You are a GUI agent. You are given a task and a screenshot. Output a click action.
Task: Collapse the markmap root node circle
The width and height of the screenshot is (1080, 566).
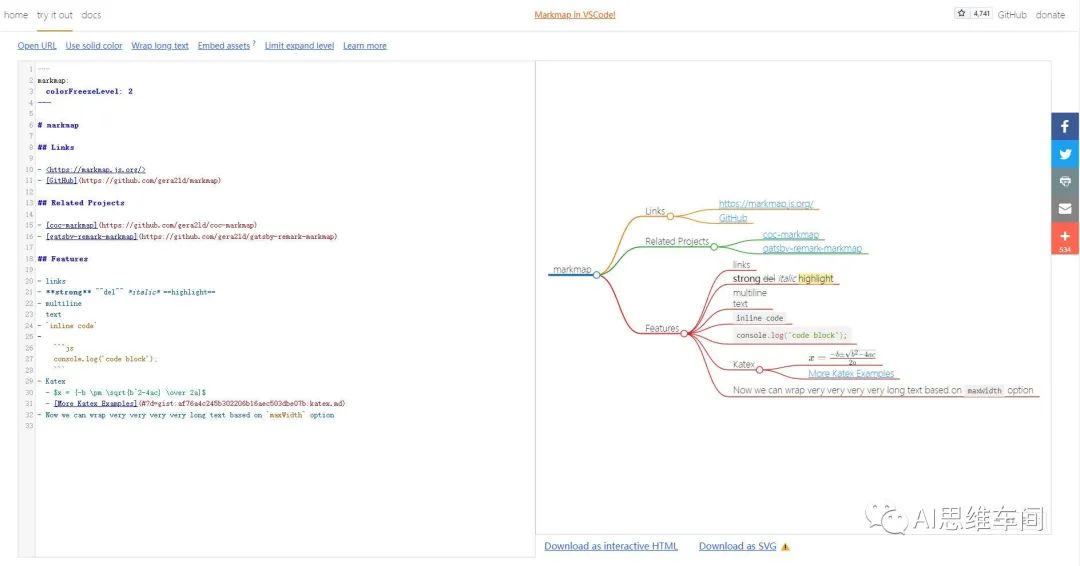point(596,275)
